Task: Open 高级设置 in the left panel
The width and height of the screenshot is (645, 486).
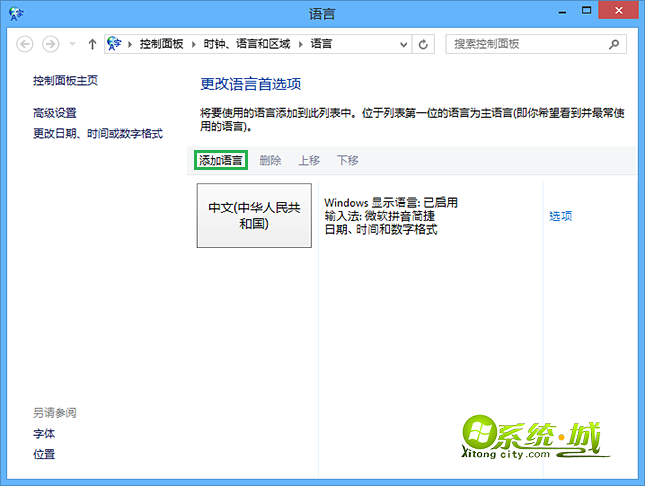Action: point(55,113)
